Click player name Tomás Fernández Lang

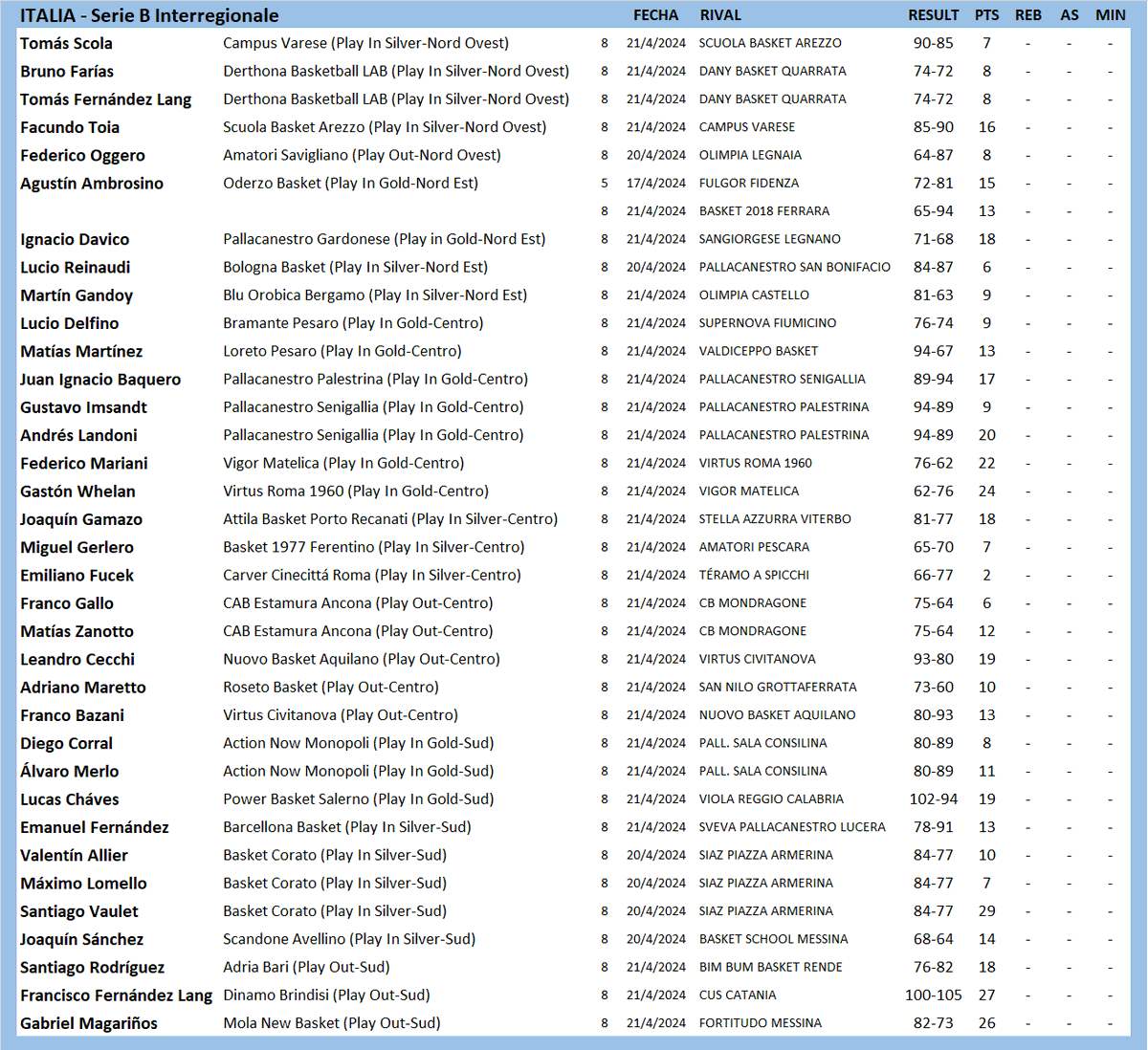point(105,99)
